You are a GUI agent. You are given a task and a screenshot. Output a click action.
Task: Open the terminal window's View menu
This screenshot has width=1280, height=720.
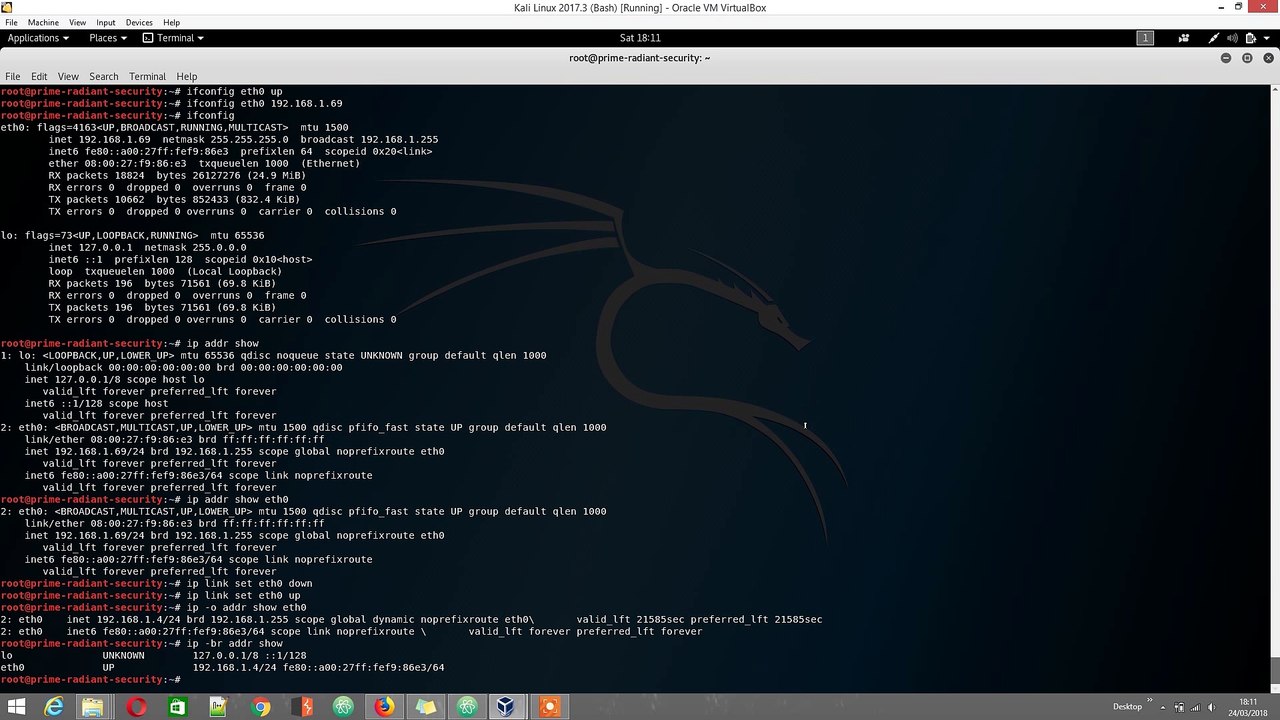(x=68, y=76)
